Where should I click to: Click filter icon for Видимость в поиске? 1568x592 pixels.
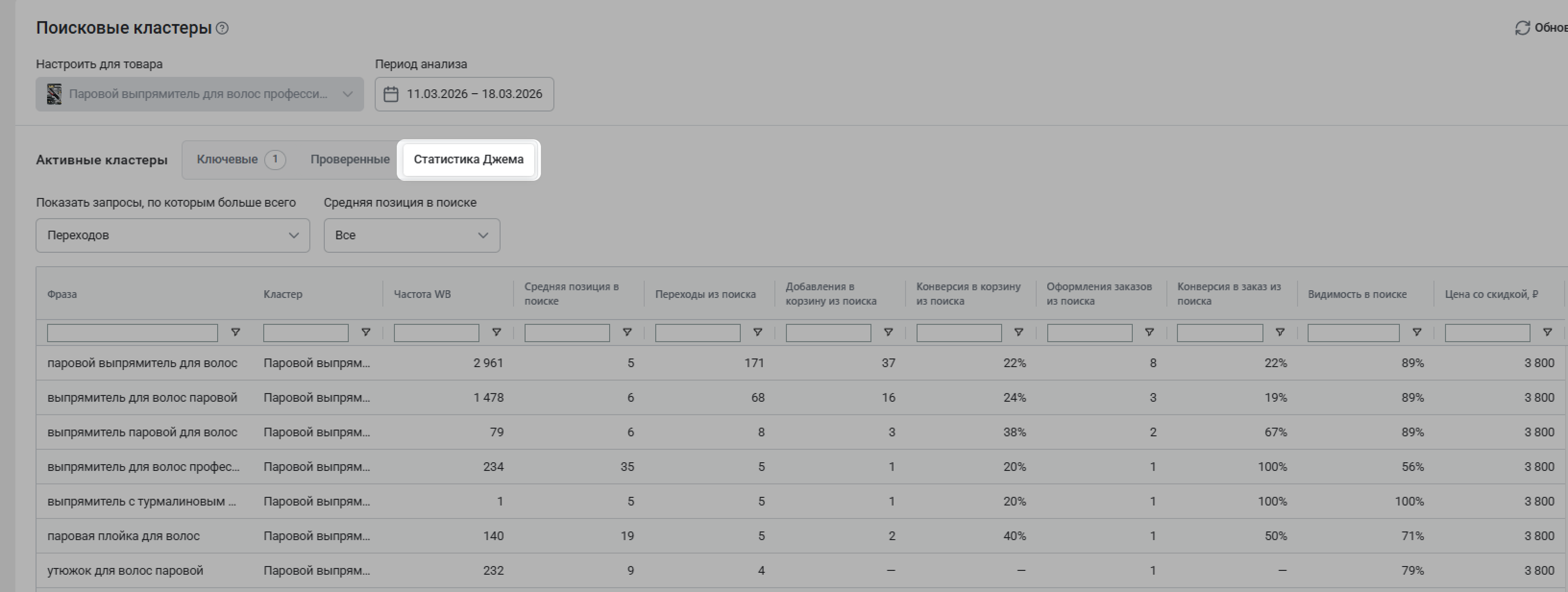click(x=1417, y=333)
